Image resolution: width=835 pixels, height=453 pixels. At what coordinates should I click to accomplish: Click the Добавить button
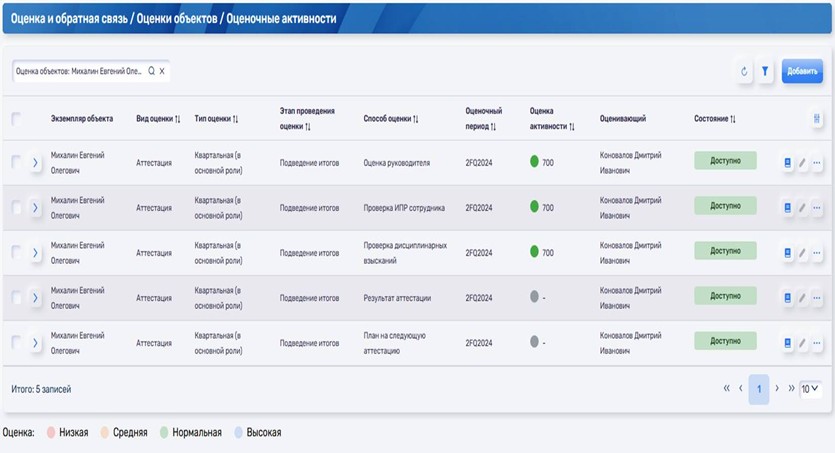point(802,72)
